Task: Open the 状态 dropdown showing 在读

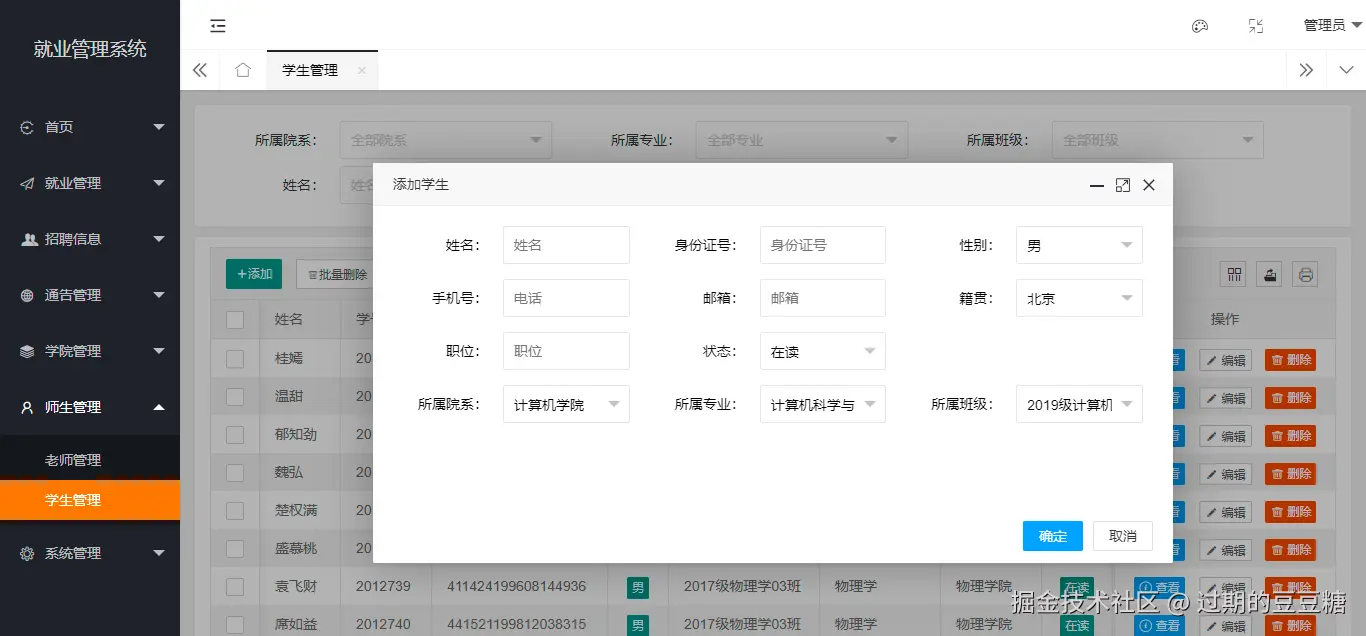Action: 823,351
